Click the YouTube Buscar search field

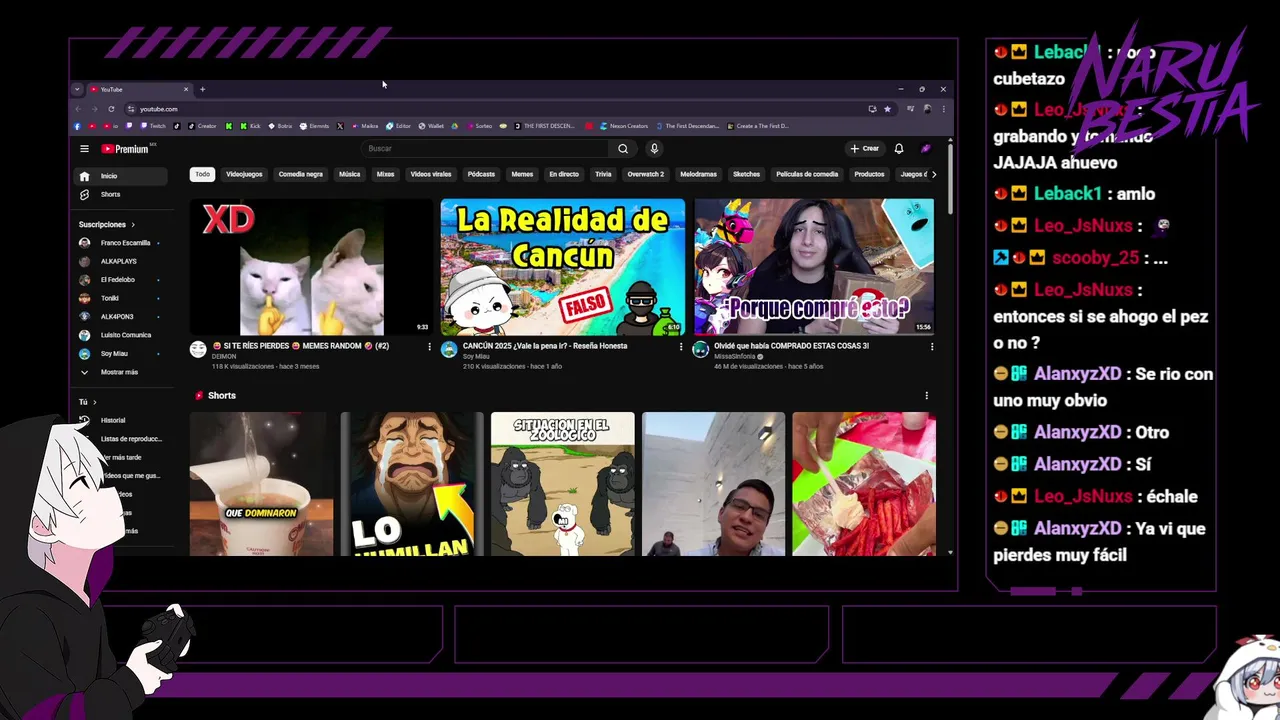click(485, 149)
